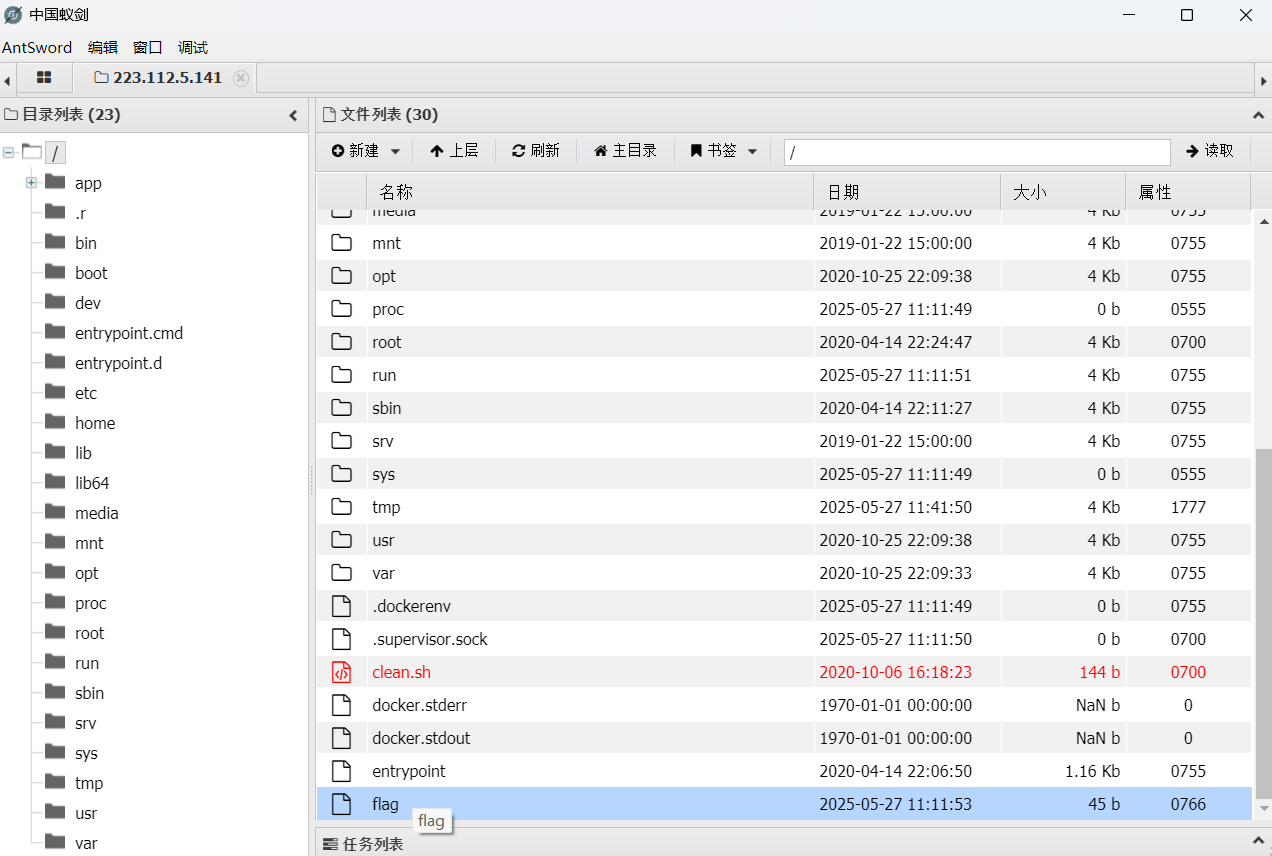Viewport: 1272px width, 856px height.
Task: Expand the app folder in tree
Action: (31, 183)
